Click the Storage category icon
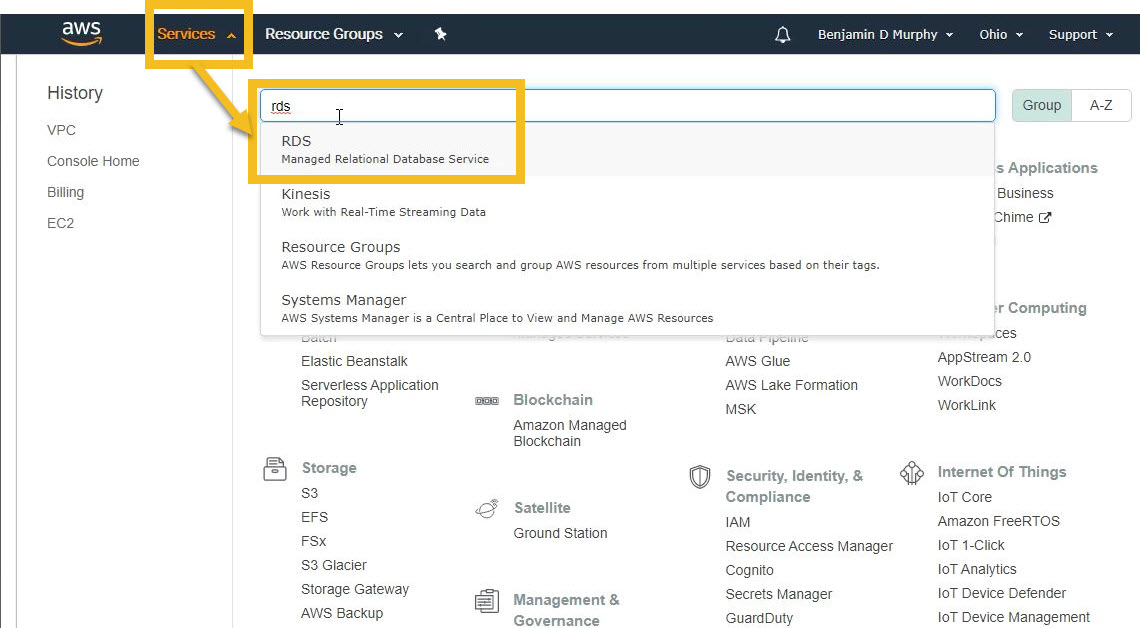Viewport: 1140px width, 628px height. pos(275,469)
